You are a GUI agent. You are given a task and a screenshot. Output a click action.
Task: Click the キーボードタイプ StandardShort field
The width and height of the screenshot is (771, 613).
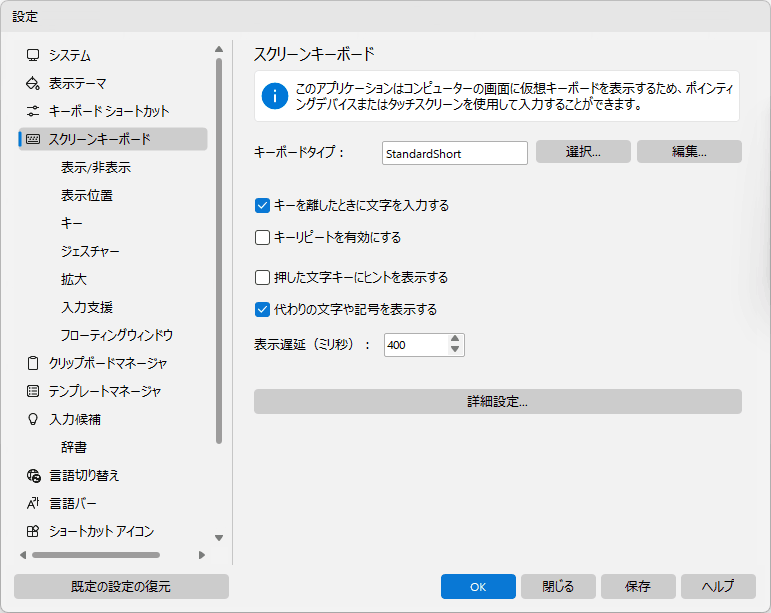pos(455,153)
